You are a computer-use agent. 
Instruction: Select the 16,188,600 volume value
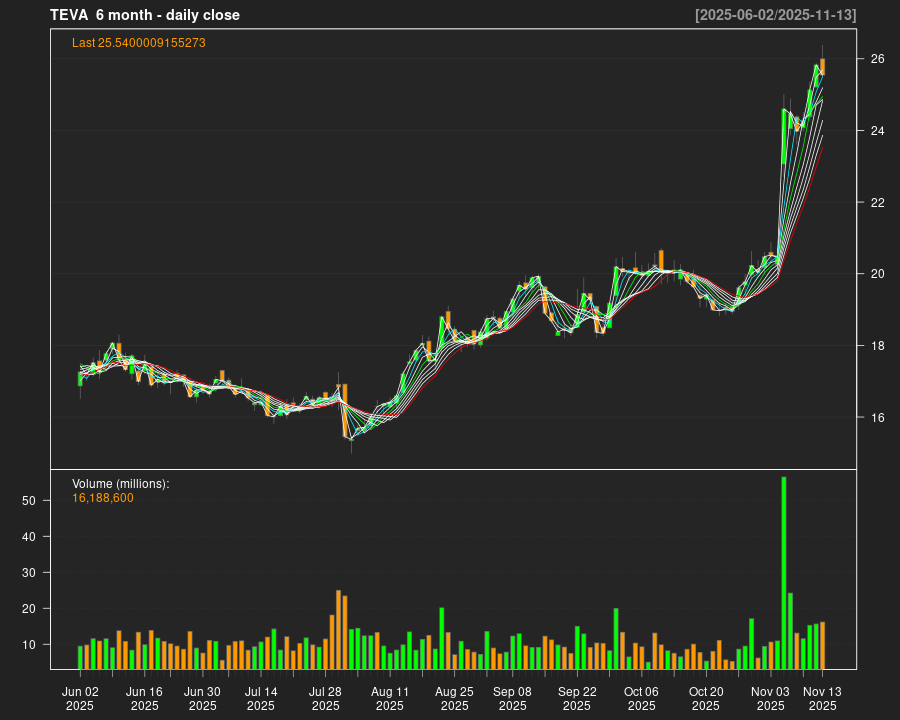[103, 497]
